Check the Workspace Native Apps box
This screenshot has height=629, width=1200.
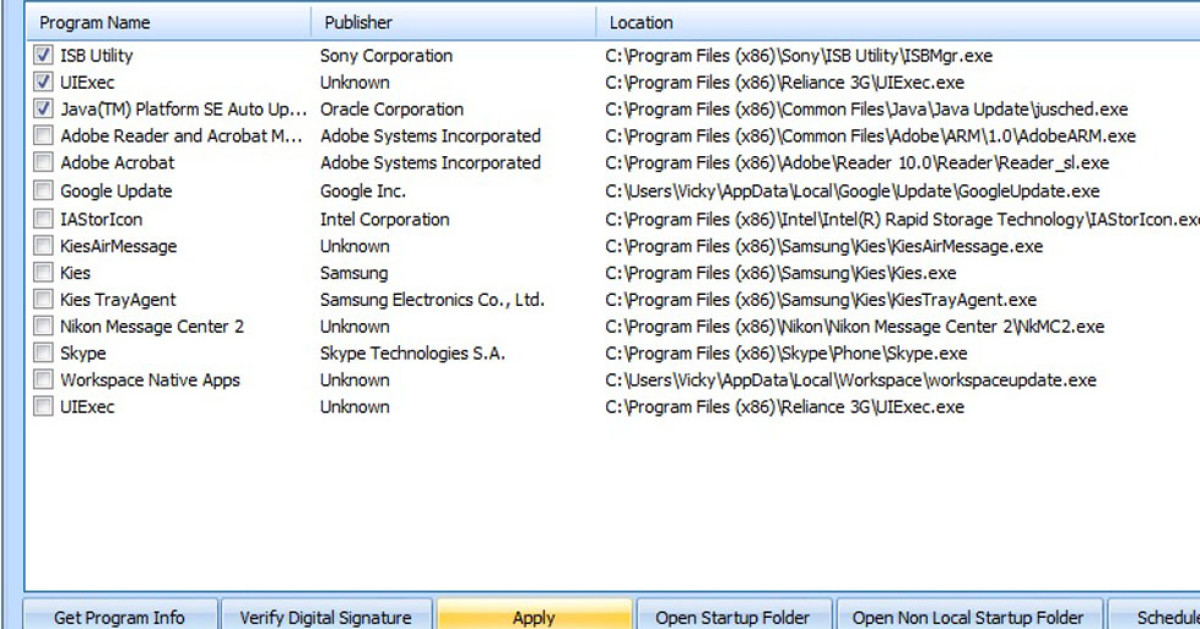point(43,380)
